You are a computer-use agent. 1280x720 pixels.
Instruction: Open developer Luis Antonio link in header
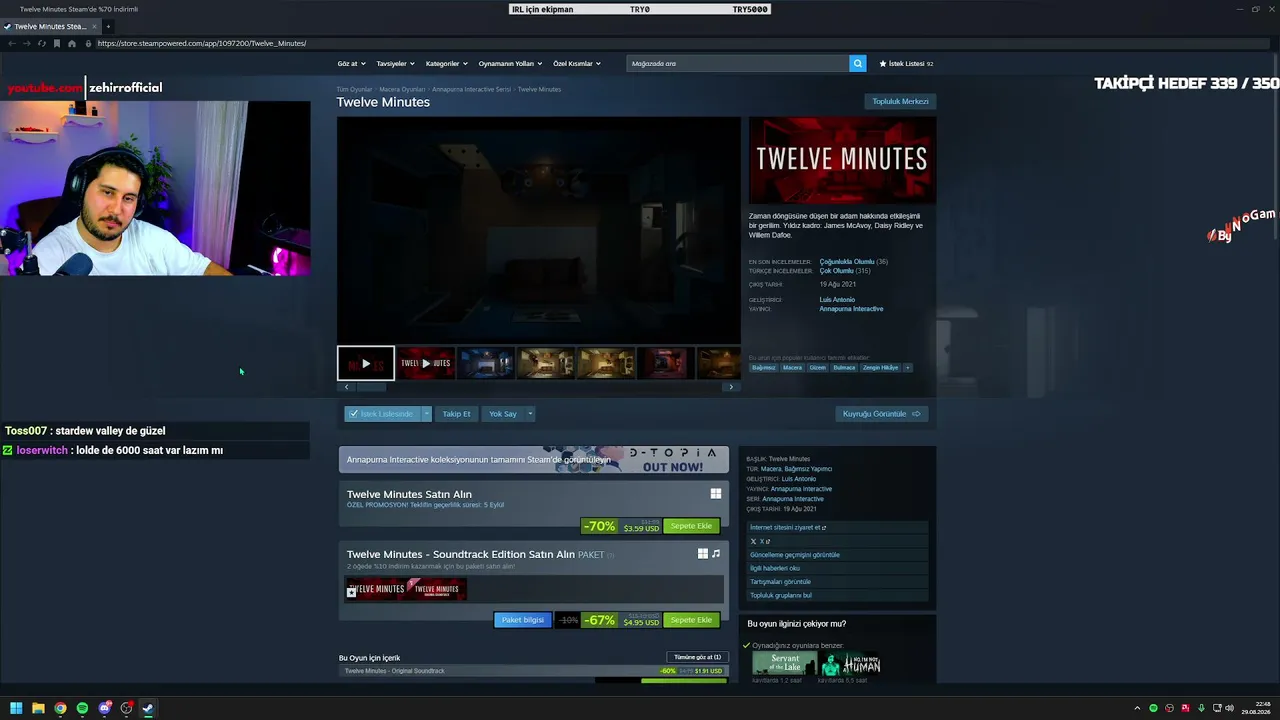tap(837, 300)
